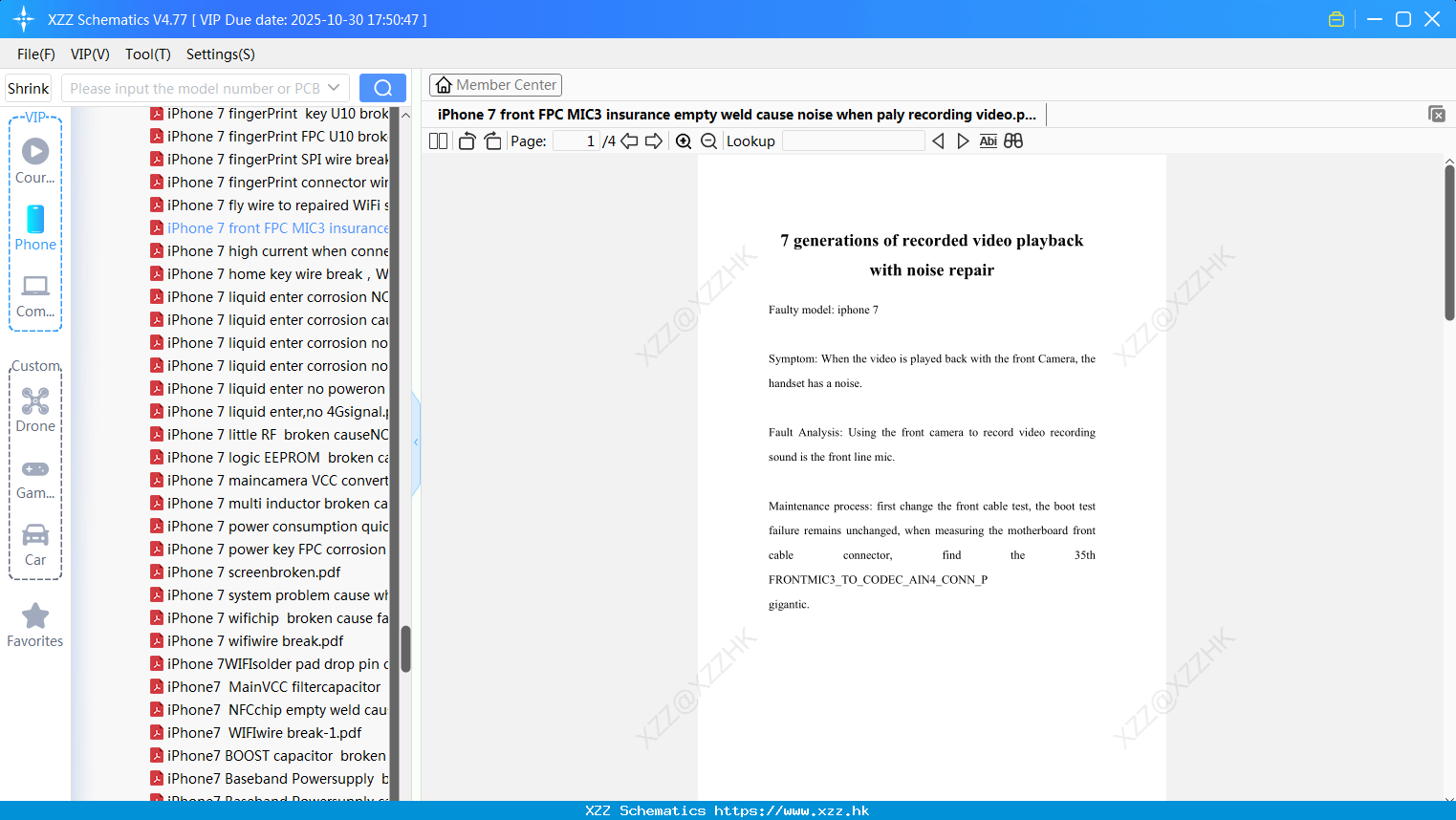
Task: Open the Tool(T) menu
Action: coord(148,54)
